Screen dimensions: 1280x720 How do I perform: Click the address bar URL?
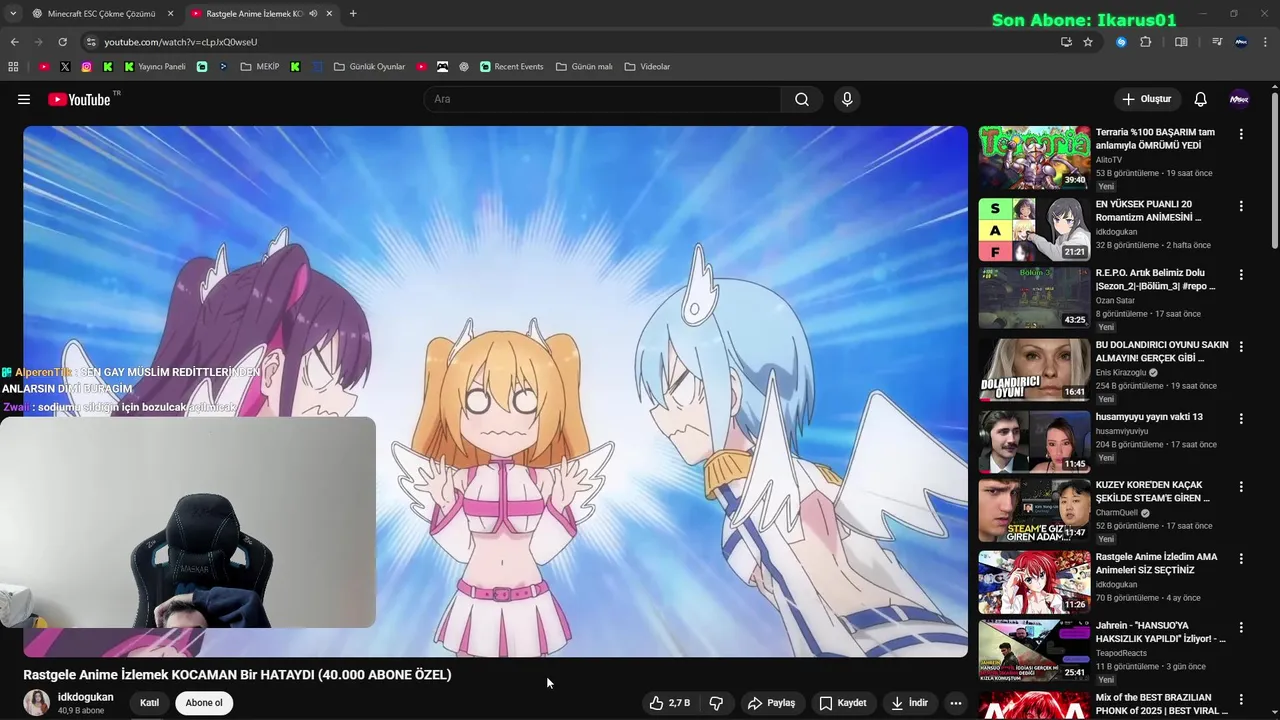181,42
